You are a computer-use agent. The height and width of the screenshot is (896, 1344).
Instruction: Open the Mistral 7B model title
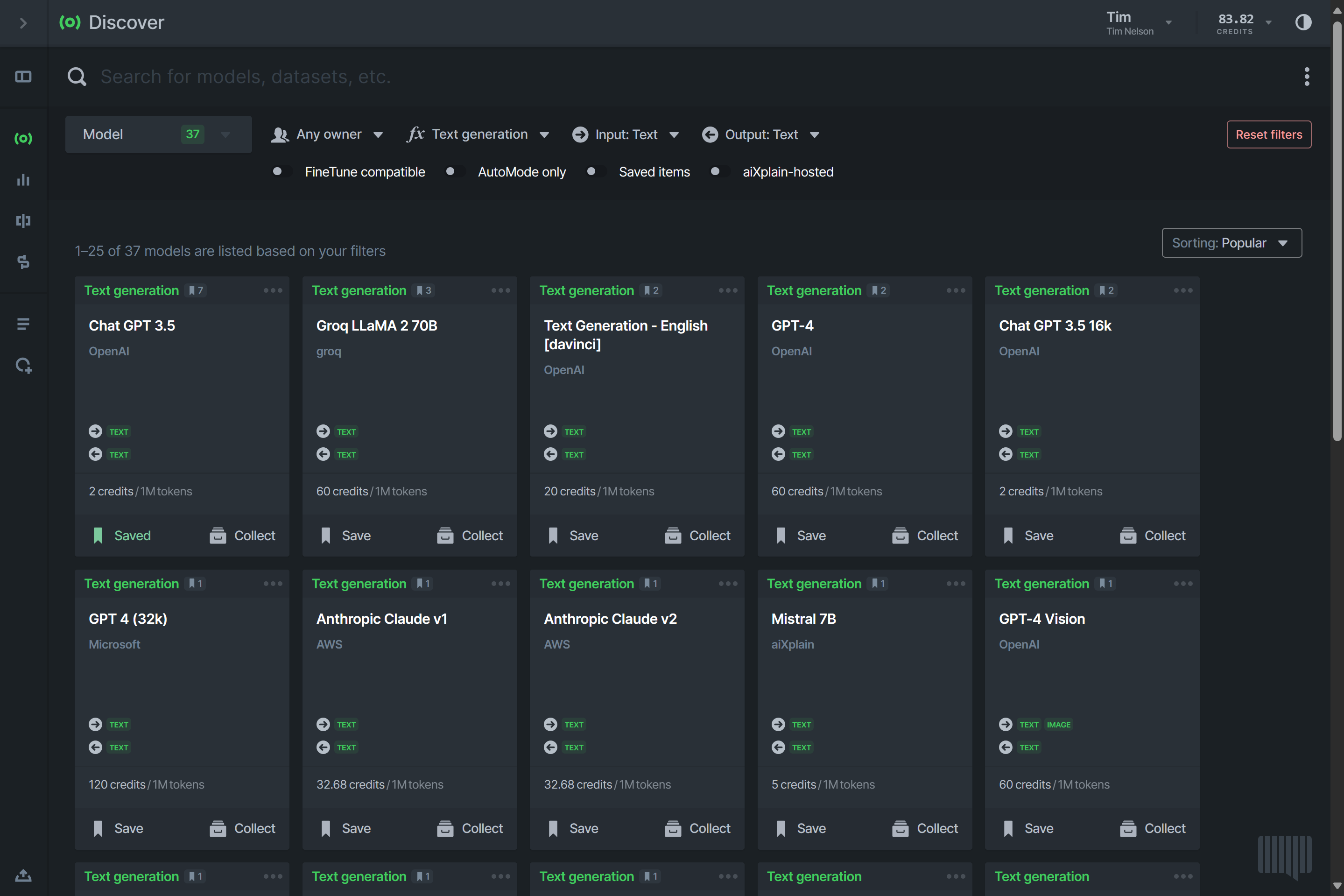pyautogui.click(x=804, y=619)
